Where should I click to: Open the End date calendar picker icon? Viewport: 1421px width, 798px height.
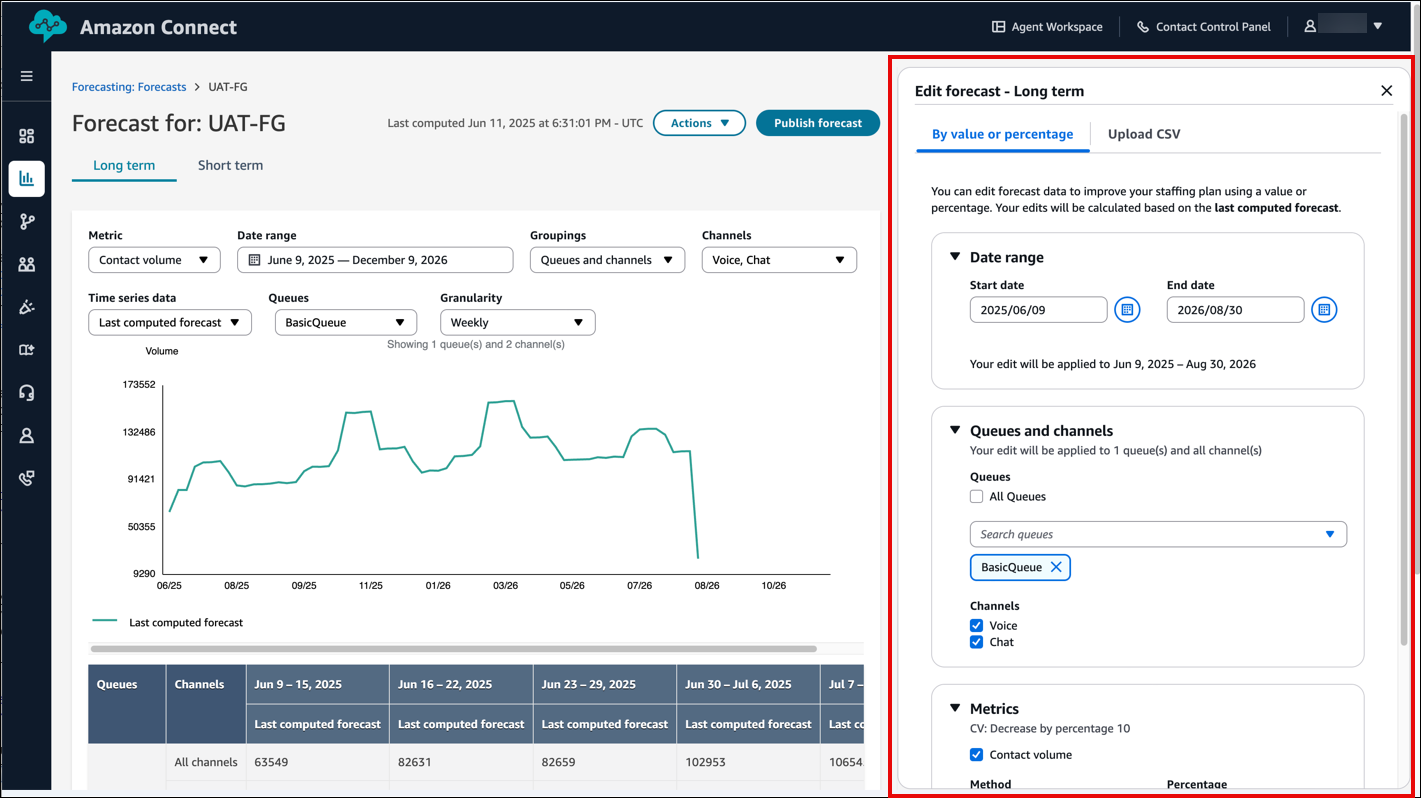[x=1324, y=309]
